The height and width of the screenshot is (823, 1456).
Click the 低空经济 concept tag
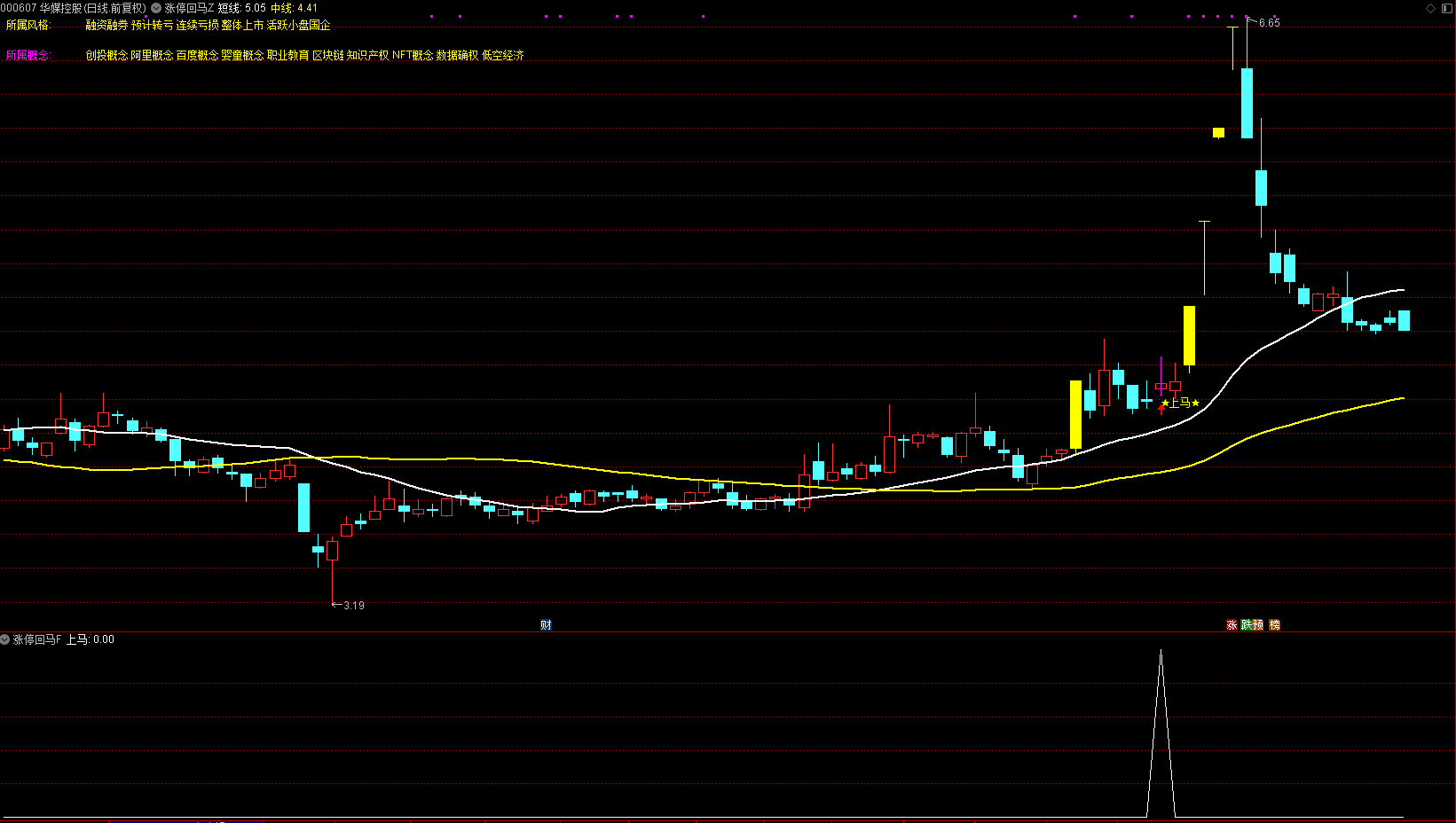pyautogui.click(x=503, y=55)
